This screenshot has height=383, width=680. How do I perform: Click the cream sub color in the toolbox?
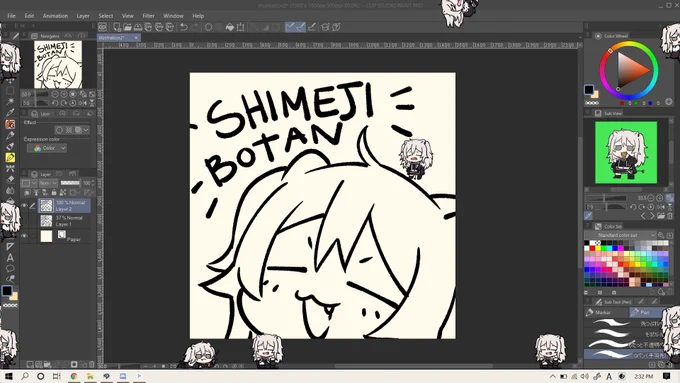click(x=14, y=297)
